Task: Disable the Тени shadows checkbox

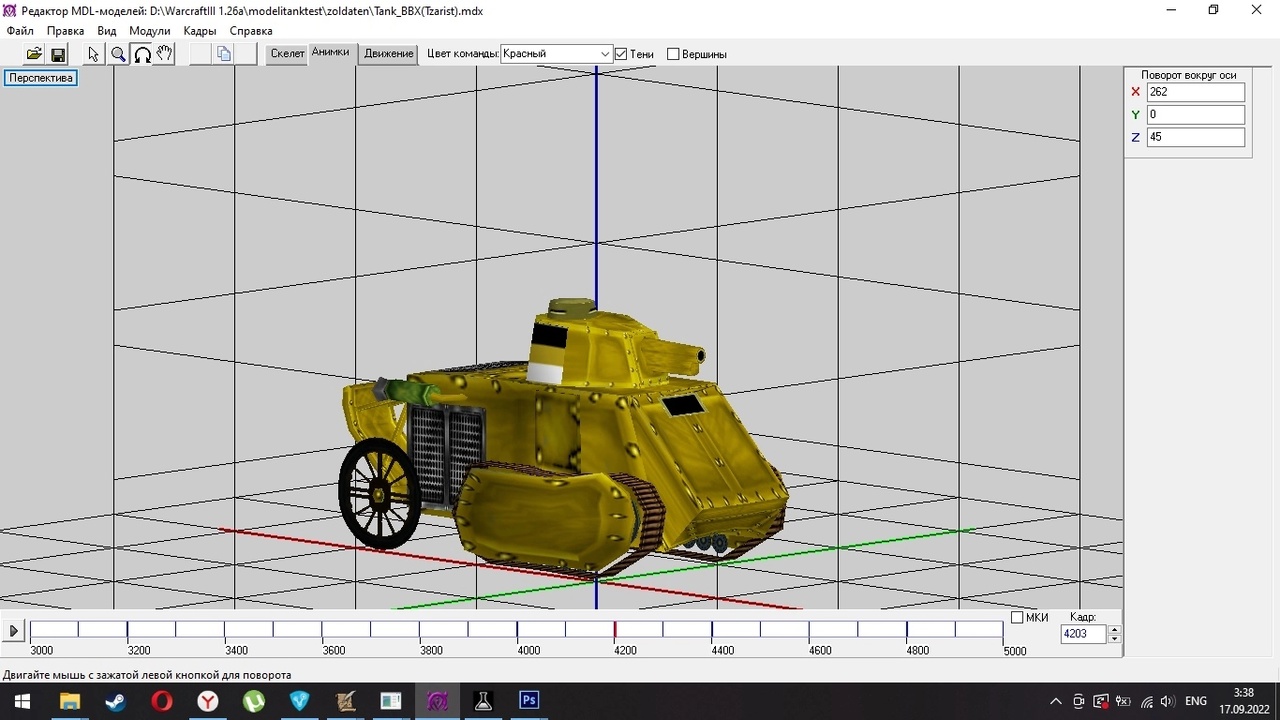Action: click(621, 54)
